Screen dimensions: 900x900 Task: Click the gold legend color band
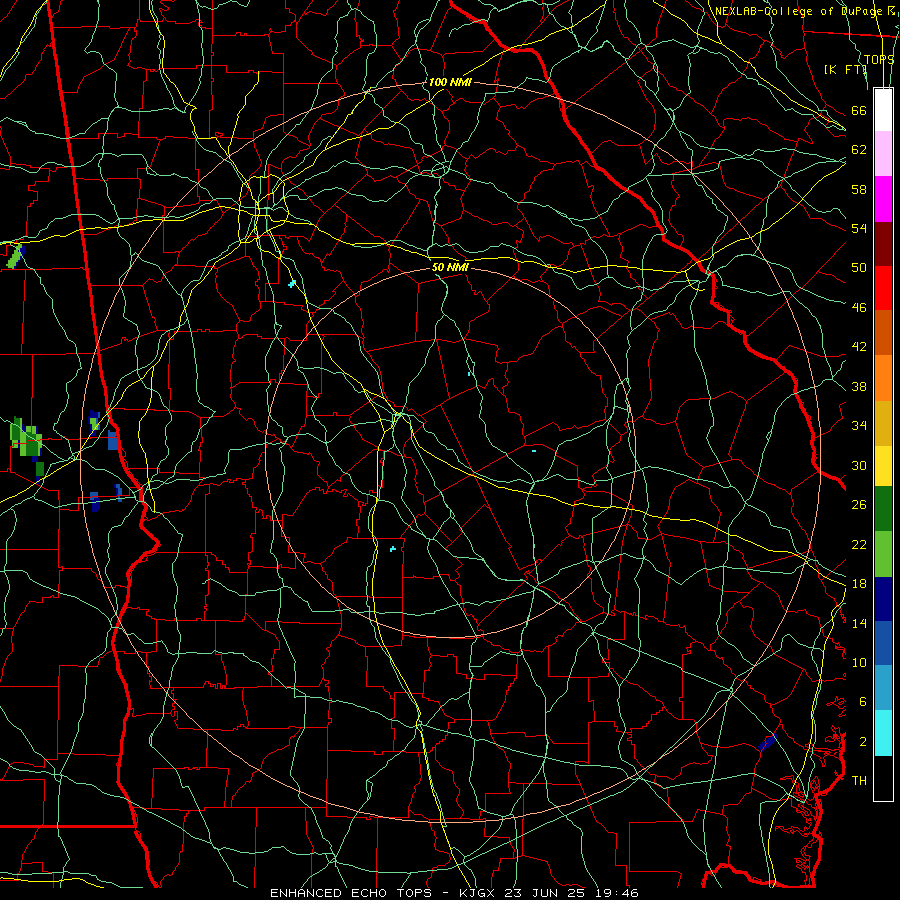point(883,422)
